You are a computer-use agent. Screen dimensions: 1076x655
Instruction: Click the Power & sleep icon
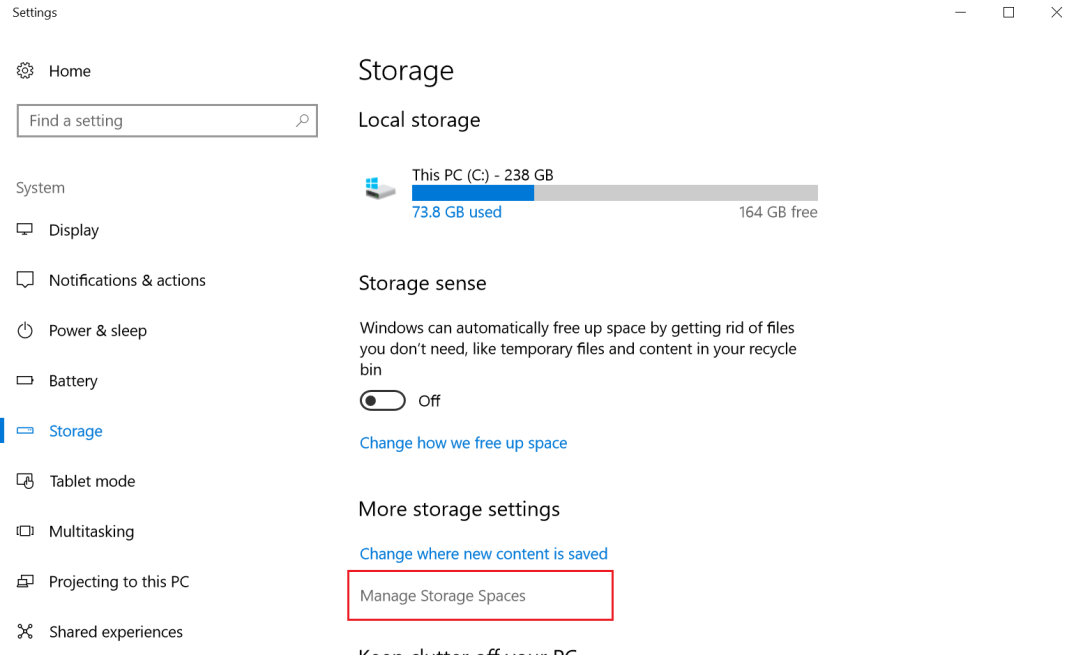25,330
